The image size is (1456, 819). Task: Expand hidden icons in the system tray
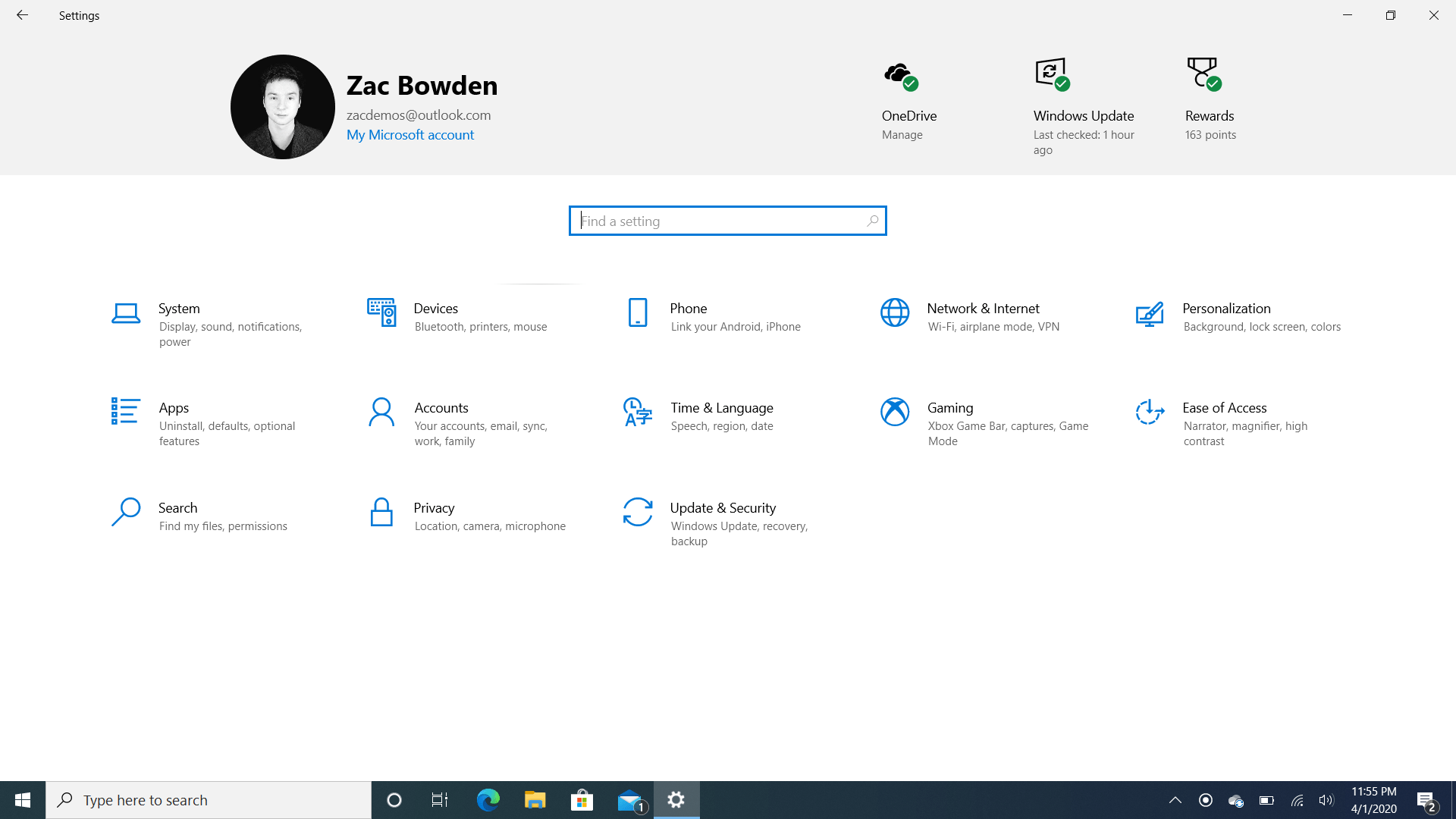pyautogui.click(x=1175, y=799)
